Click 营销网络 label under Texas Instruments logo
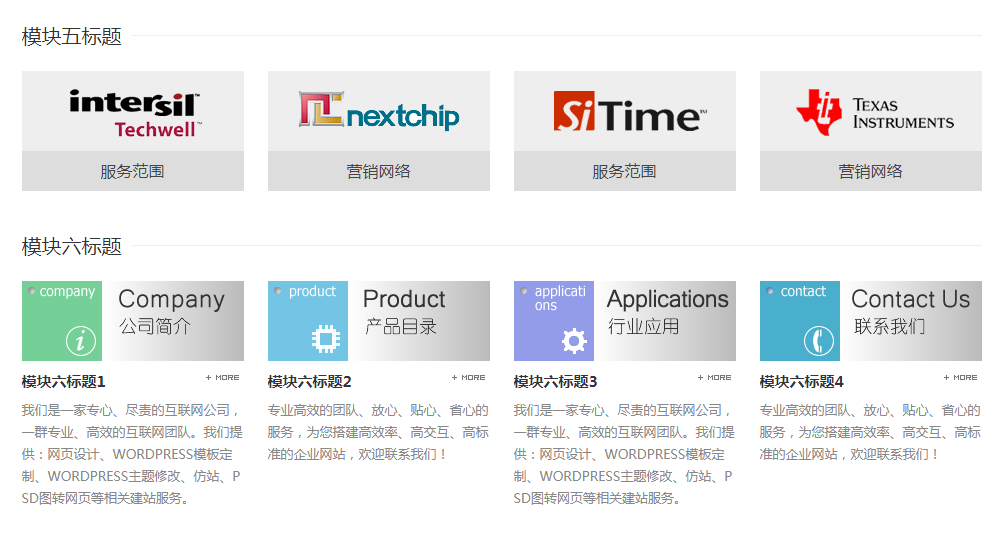 tap(871, 171)
